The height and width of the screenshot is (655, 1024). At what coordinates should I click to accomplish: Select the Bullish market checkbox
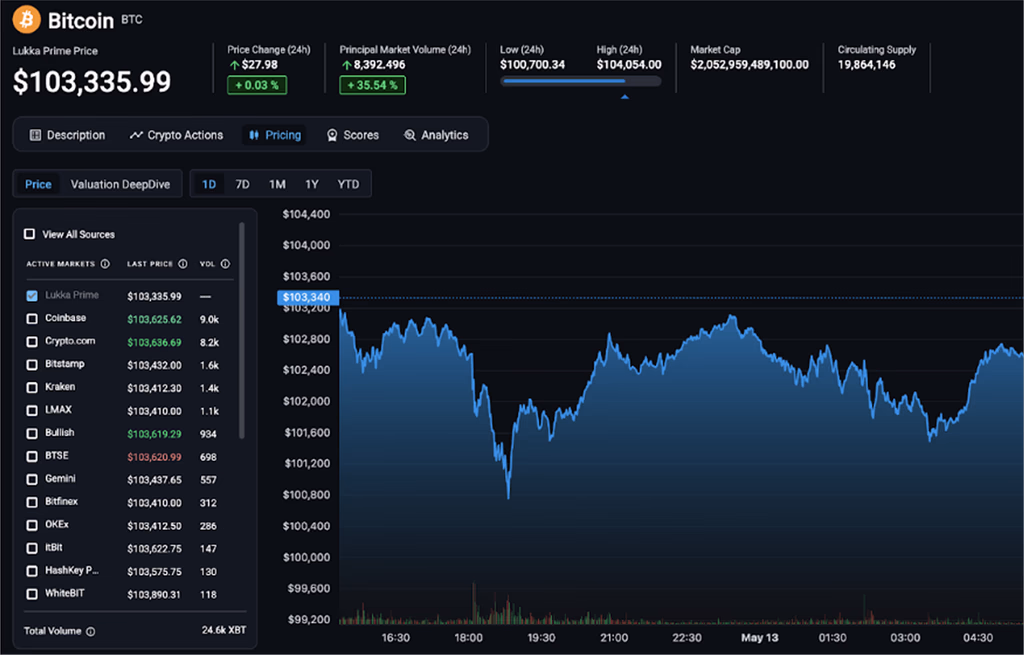(x=31, y=434)
